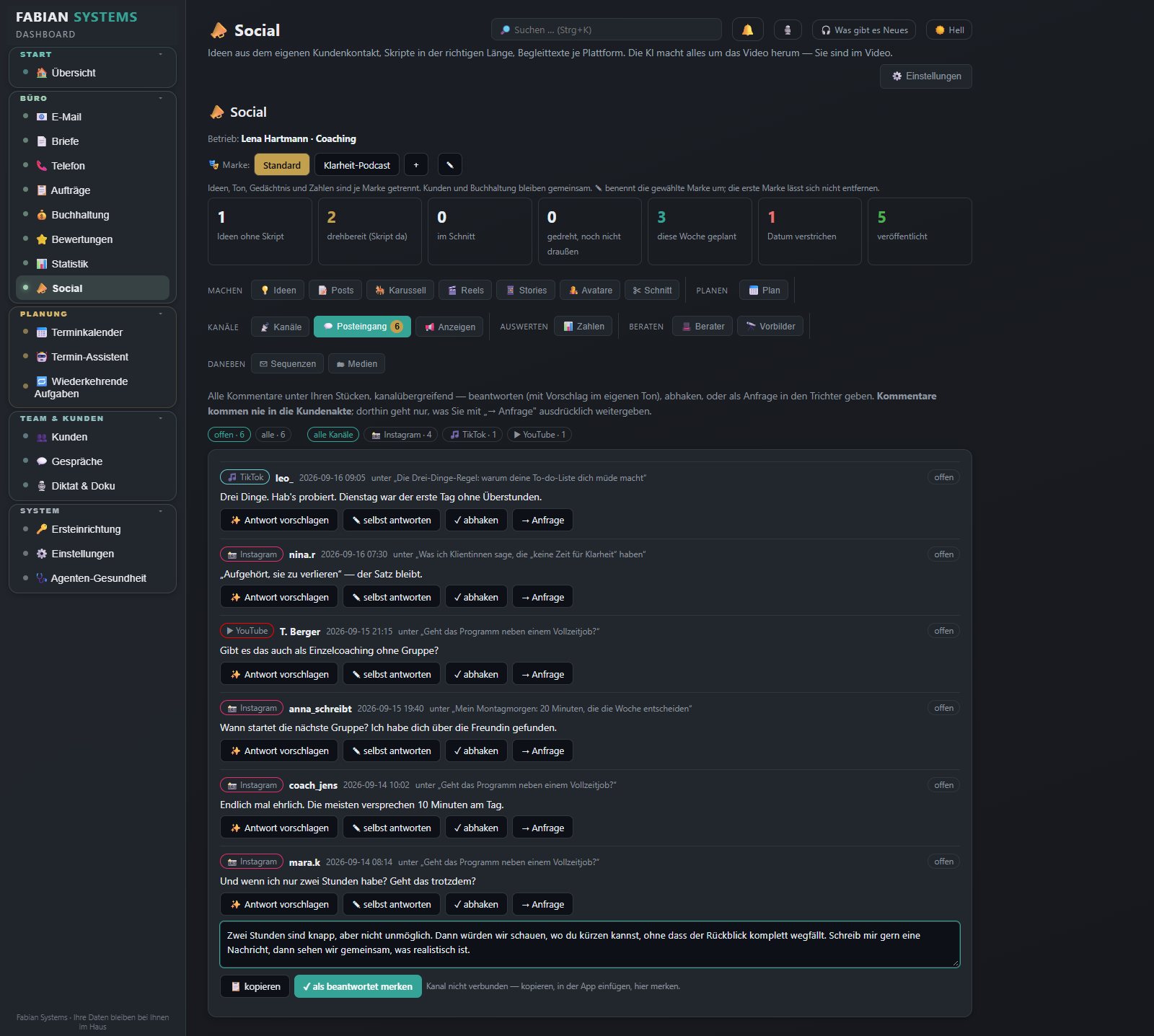Screen dimensions: 1154x1036
Task: Open the notifications bell icon
Action: click(747, 30)
